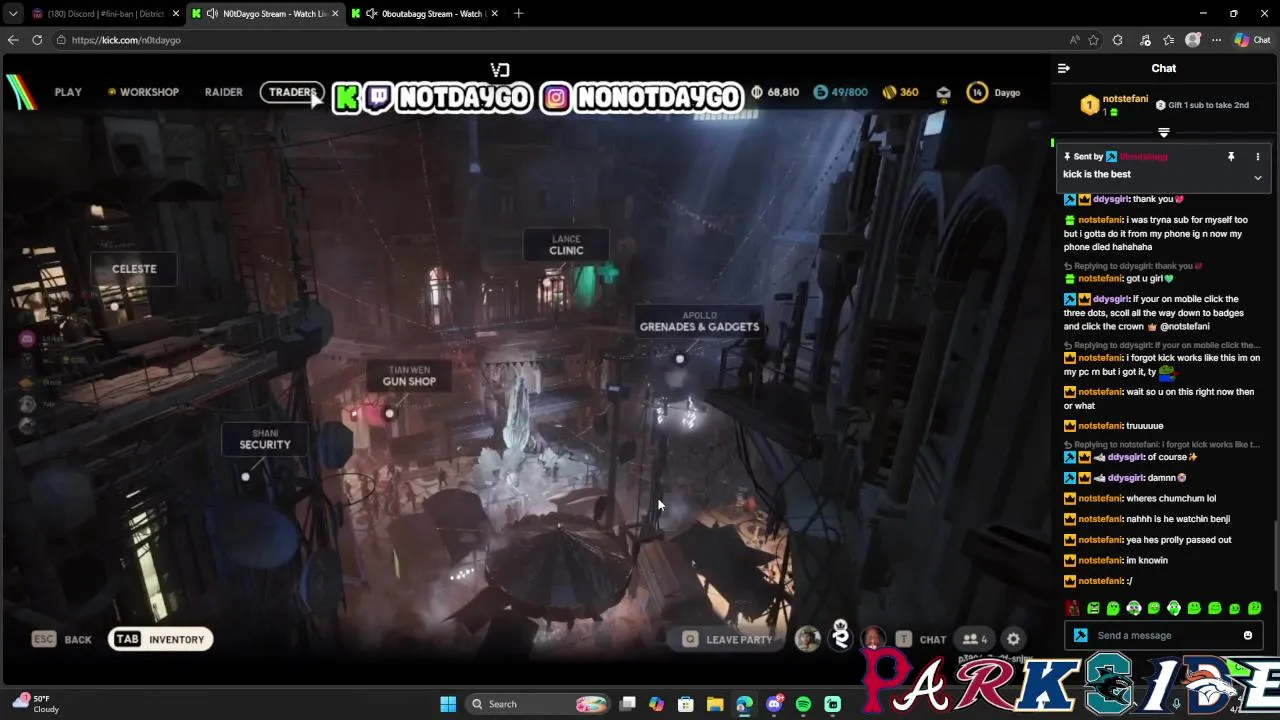This screenshot has width=1280, height=720.
Task: Open the Windows Start menu
Action: pos(448,704)
